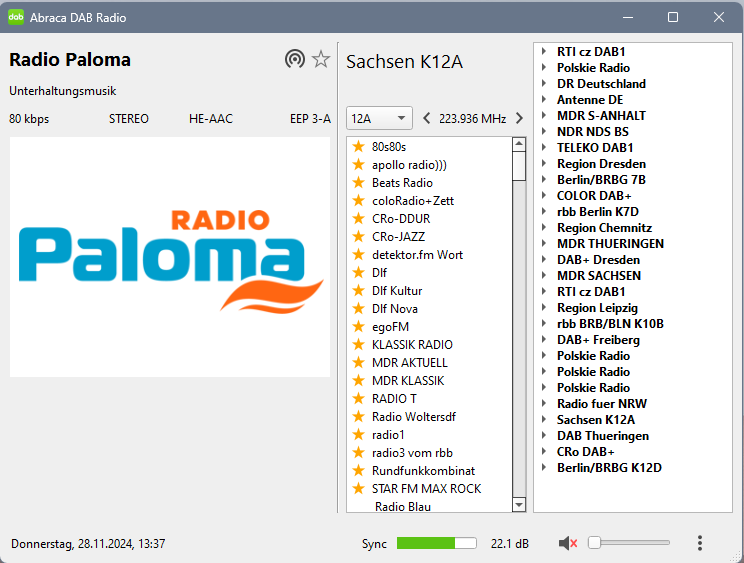The width and height of the screenshot is (744, 563).
Task: Click the Abraca DAB Radio app icon
Action: click(x=16, y=17)
